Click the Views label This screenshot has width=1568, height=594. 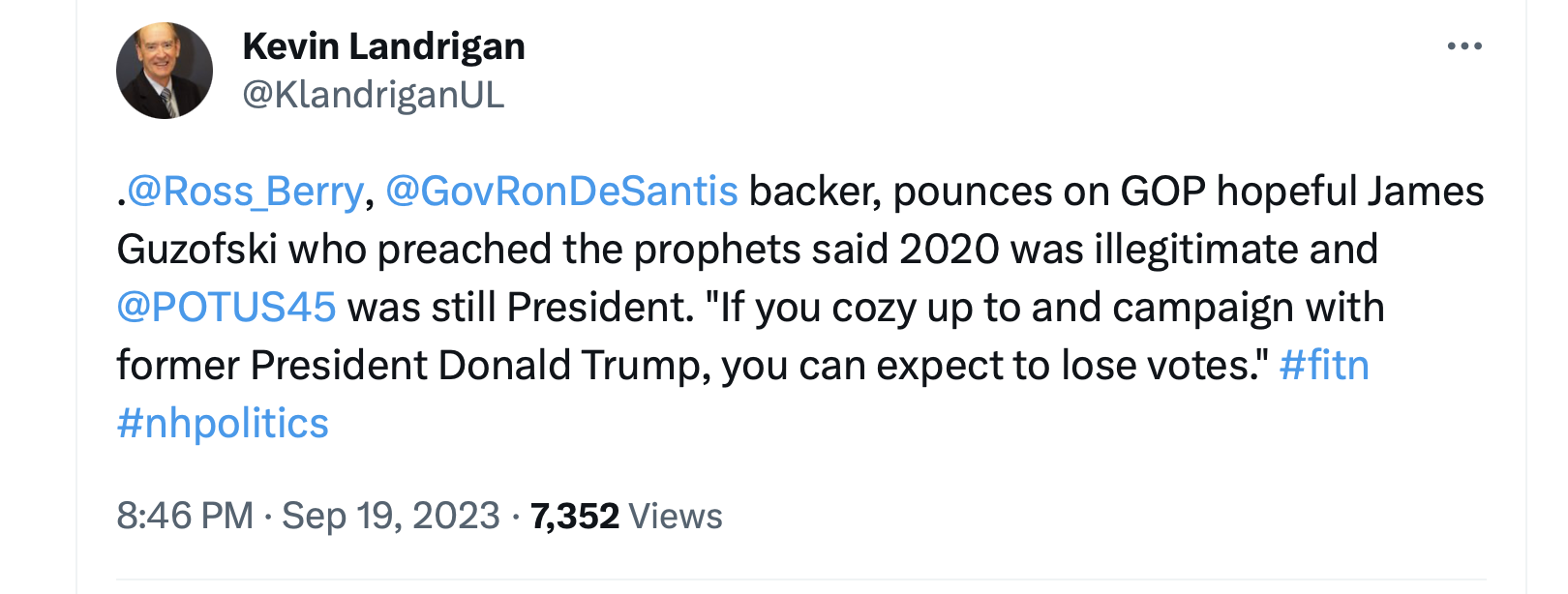(676, 516)
